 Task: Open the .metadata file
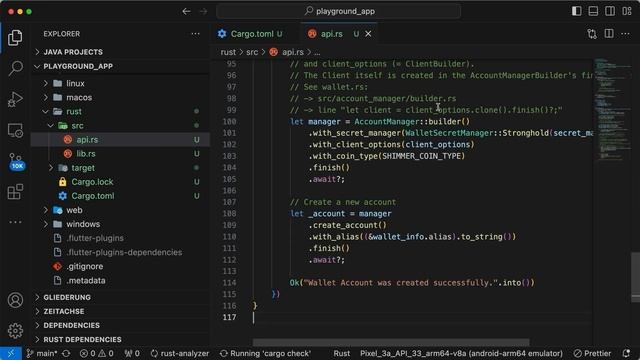click(x=120, y=280)
